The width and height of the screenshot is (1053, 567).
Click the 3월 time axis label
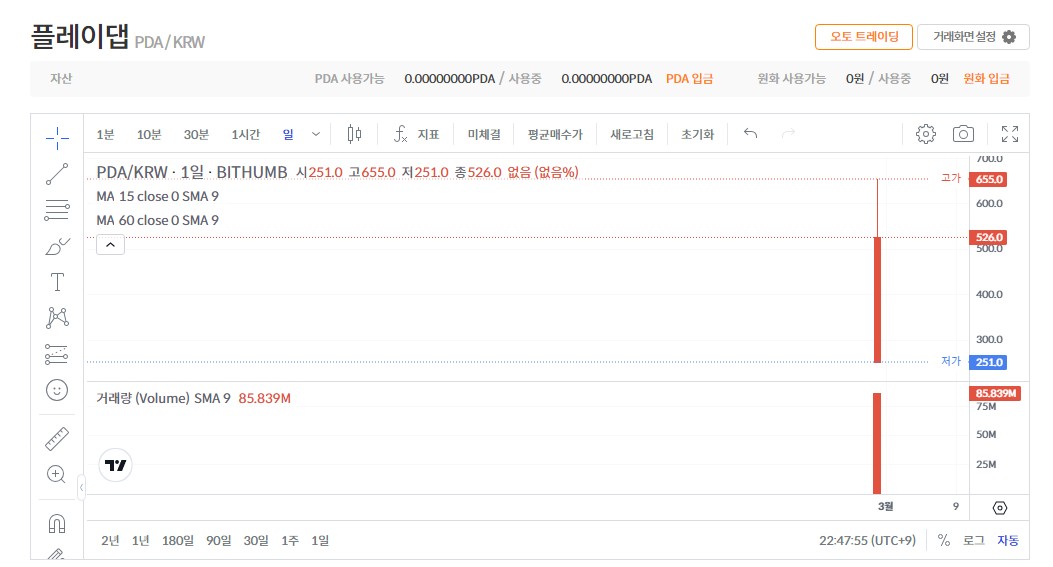pos(886,507)
